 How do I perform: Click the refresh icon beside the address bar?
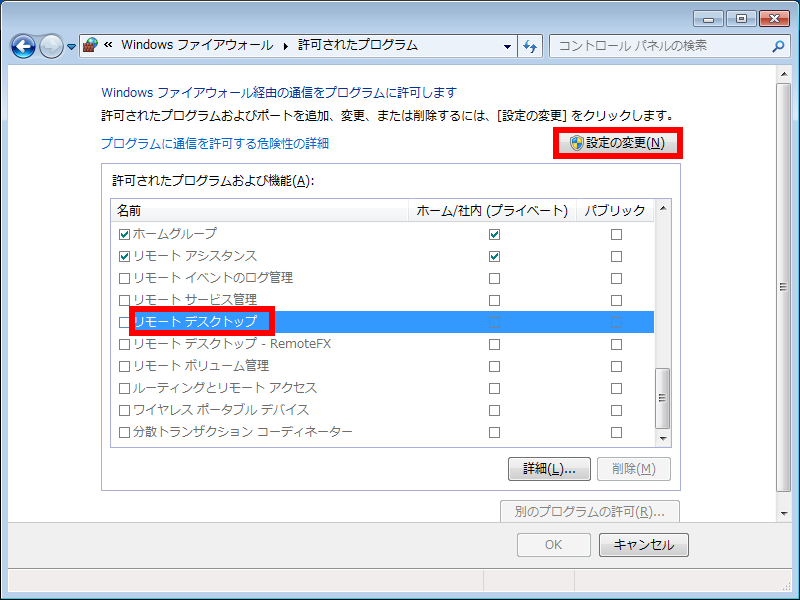tap(531, 45)
